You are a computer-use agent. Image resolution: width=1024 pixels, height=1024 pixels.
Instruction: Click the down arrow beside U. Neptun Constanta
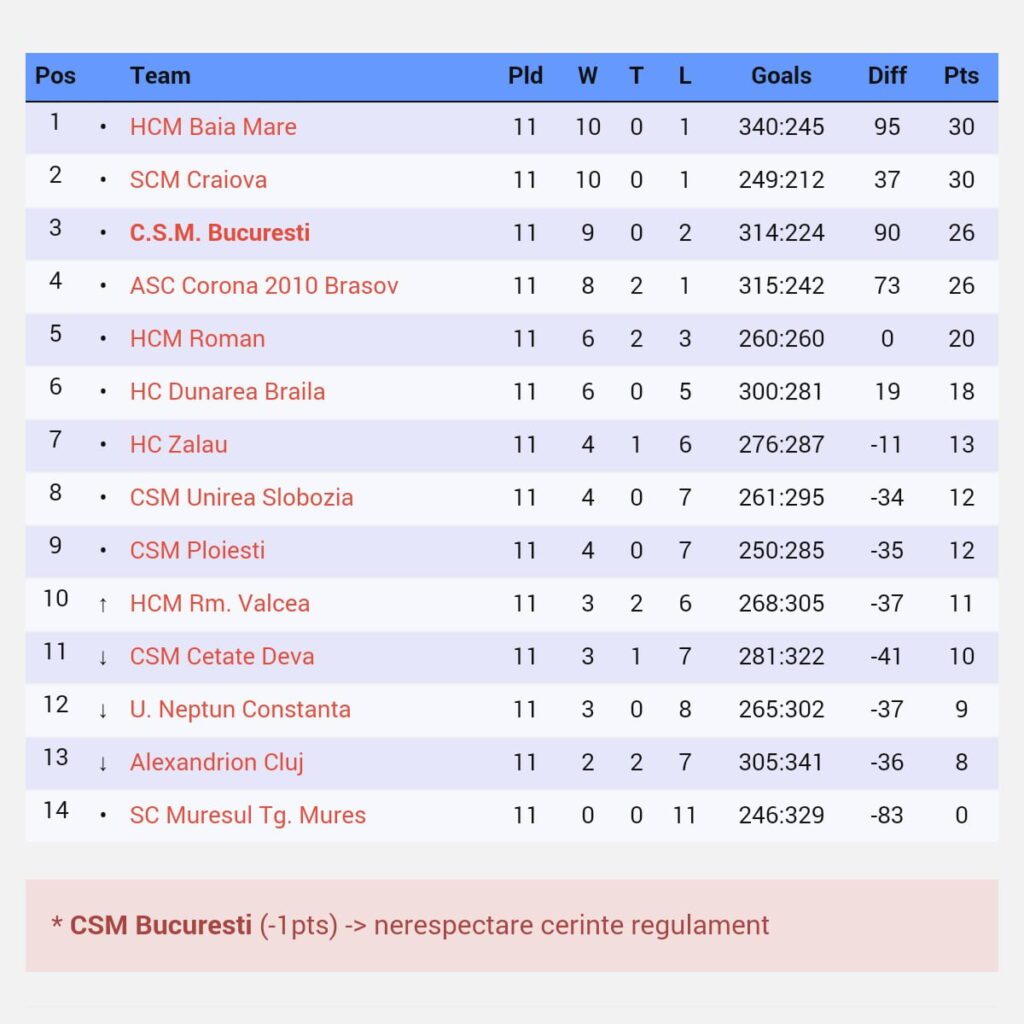[103, 710]
